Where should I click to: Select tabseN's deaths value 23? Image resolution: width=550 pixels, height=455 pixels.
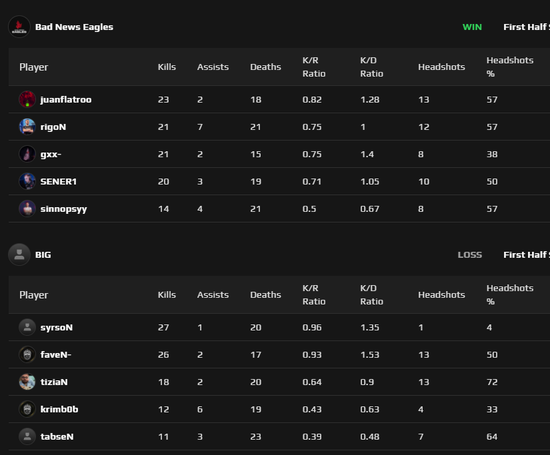256,437
